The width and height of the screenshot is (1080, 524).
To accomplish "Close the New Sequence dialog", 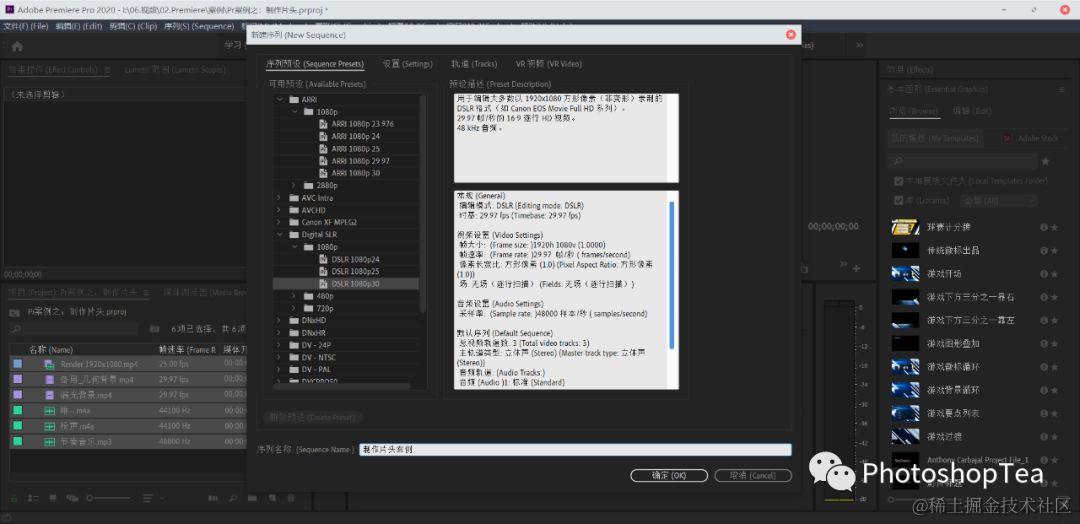I will coord(791,34).
